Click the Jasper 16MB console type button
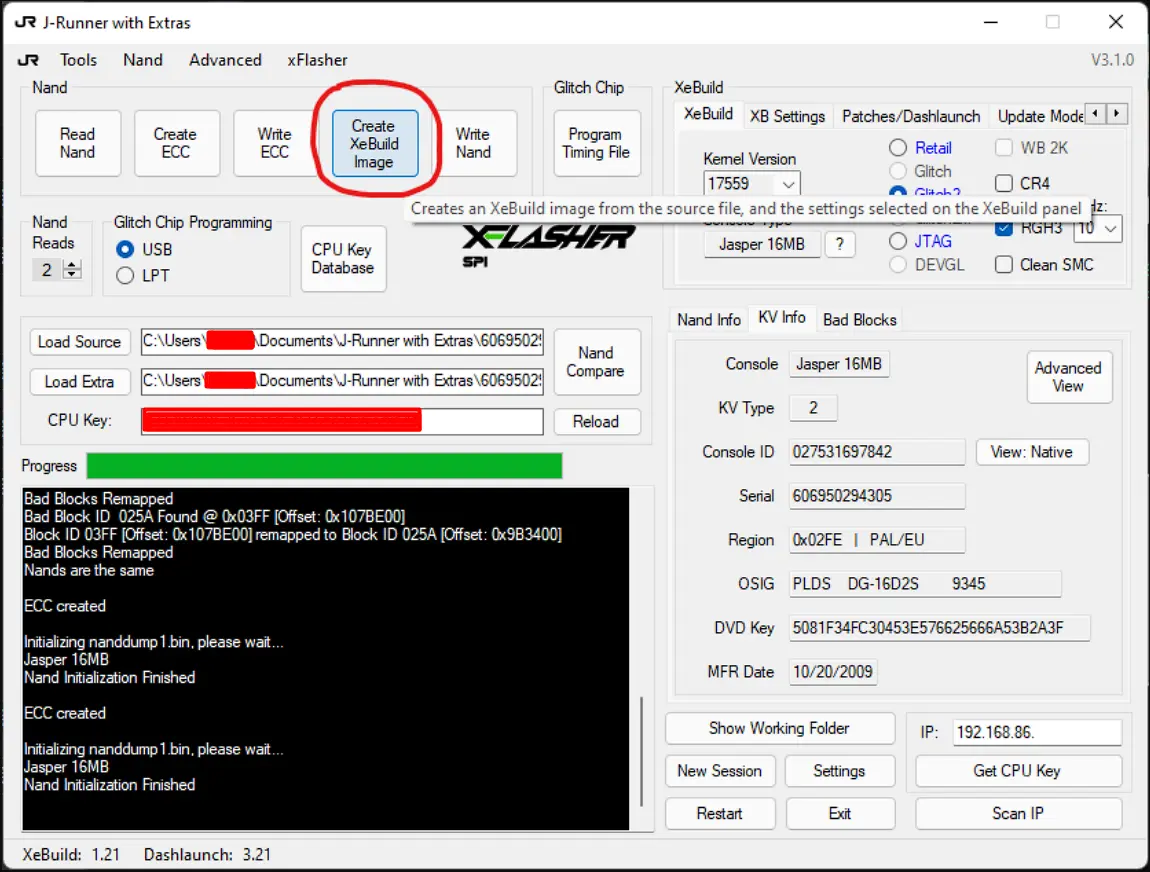Screen dimensions: 1150x872 tap(762, 244)
